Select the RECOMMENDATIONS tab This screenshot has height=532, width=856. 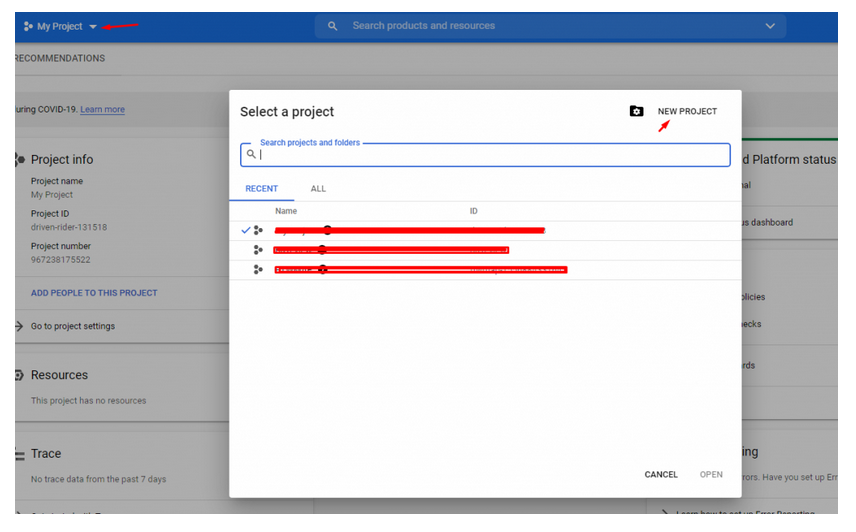tap(60, 58)
